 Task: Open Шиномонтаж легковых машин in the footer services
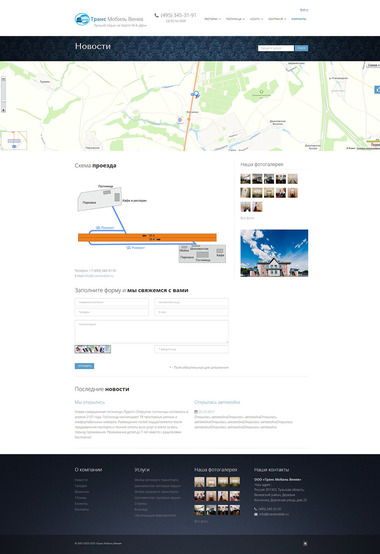coord(158,486)
